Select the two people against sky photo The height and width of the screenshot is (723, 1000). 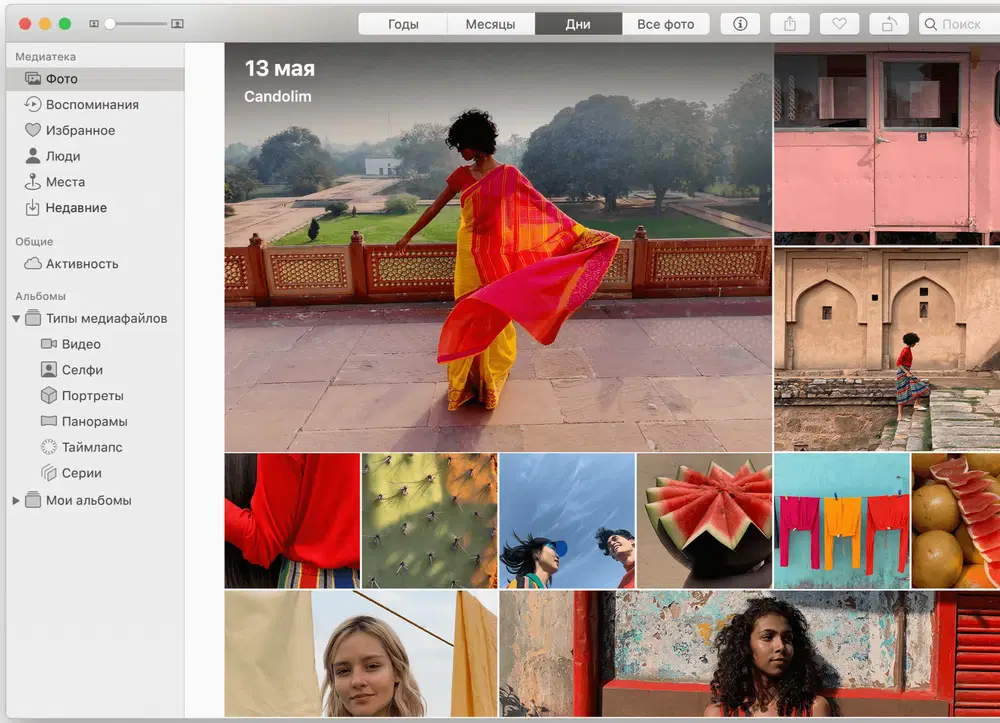pyautogui.click(x=567, y=520)
